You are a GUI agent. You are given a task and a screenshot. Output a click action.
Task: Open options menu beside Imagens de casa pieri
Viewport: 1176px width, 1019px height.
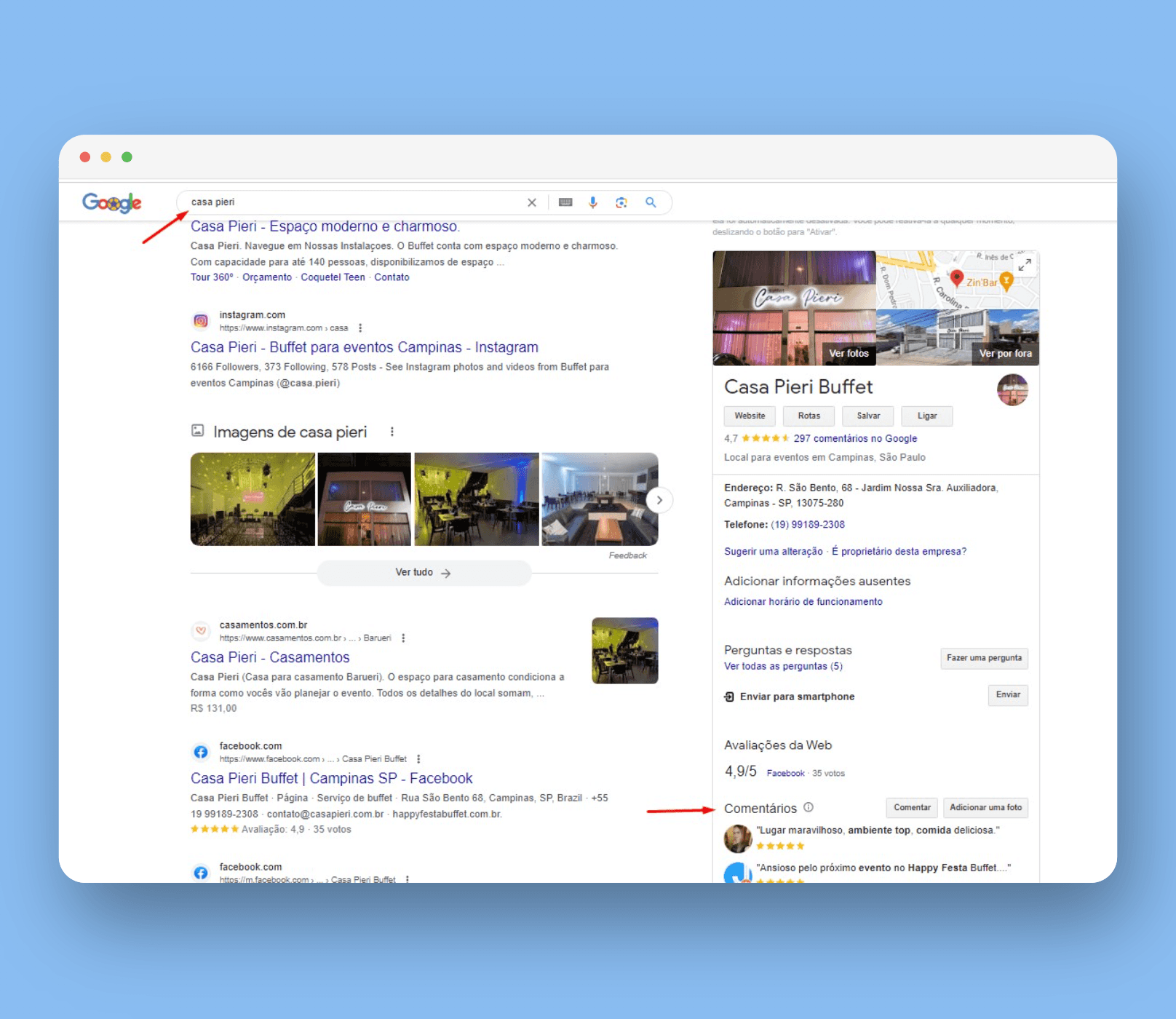coord(392,432)
